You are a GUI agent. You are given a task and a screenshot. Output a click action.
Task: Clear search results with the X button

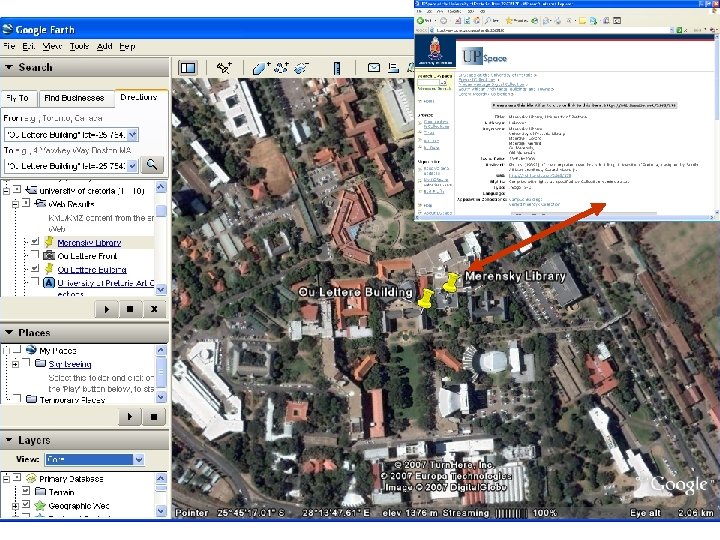154,309
